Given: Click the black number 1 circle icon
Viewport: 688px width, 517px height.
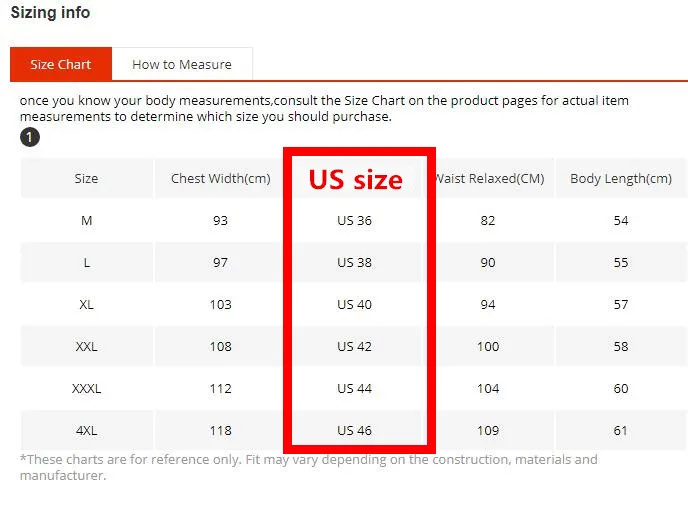Looking at the screenshot, I should (30, 137).
